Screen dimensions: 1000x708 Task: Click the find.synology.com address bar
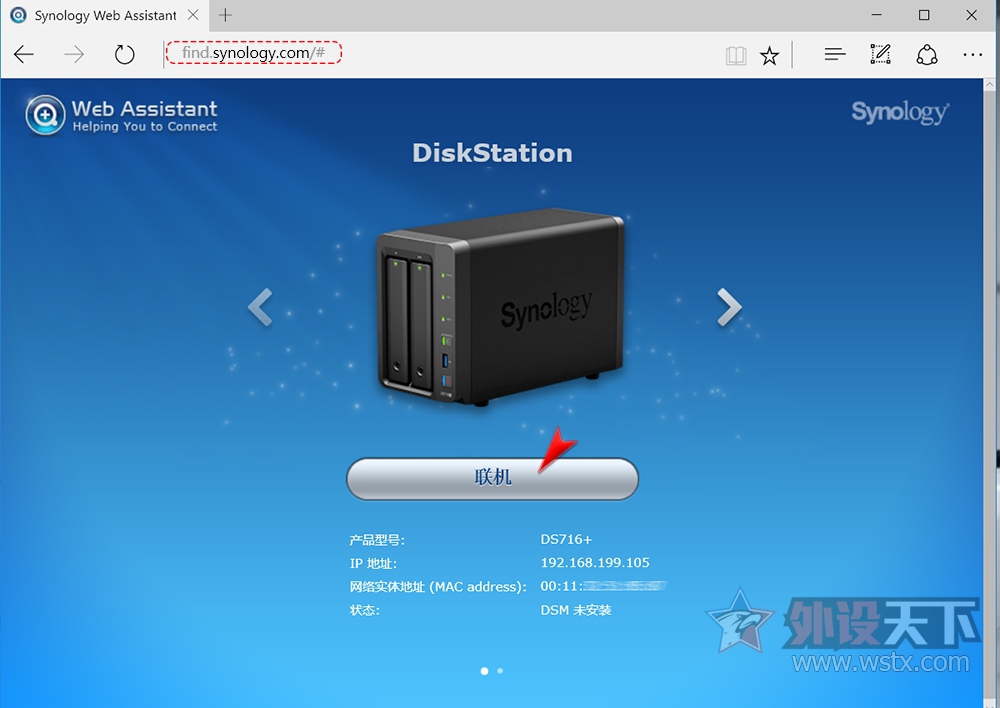(x=254, y=52)
